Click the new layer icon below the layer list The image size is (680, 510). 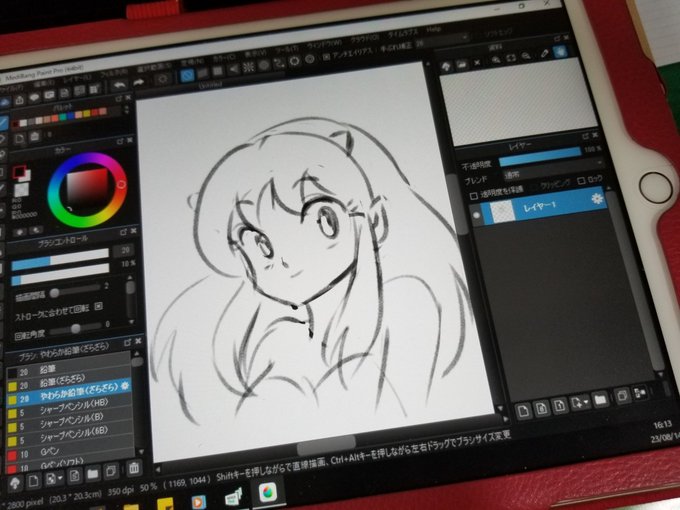pyautogui.click(x=523, y=410)
